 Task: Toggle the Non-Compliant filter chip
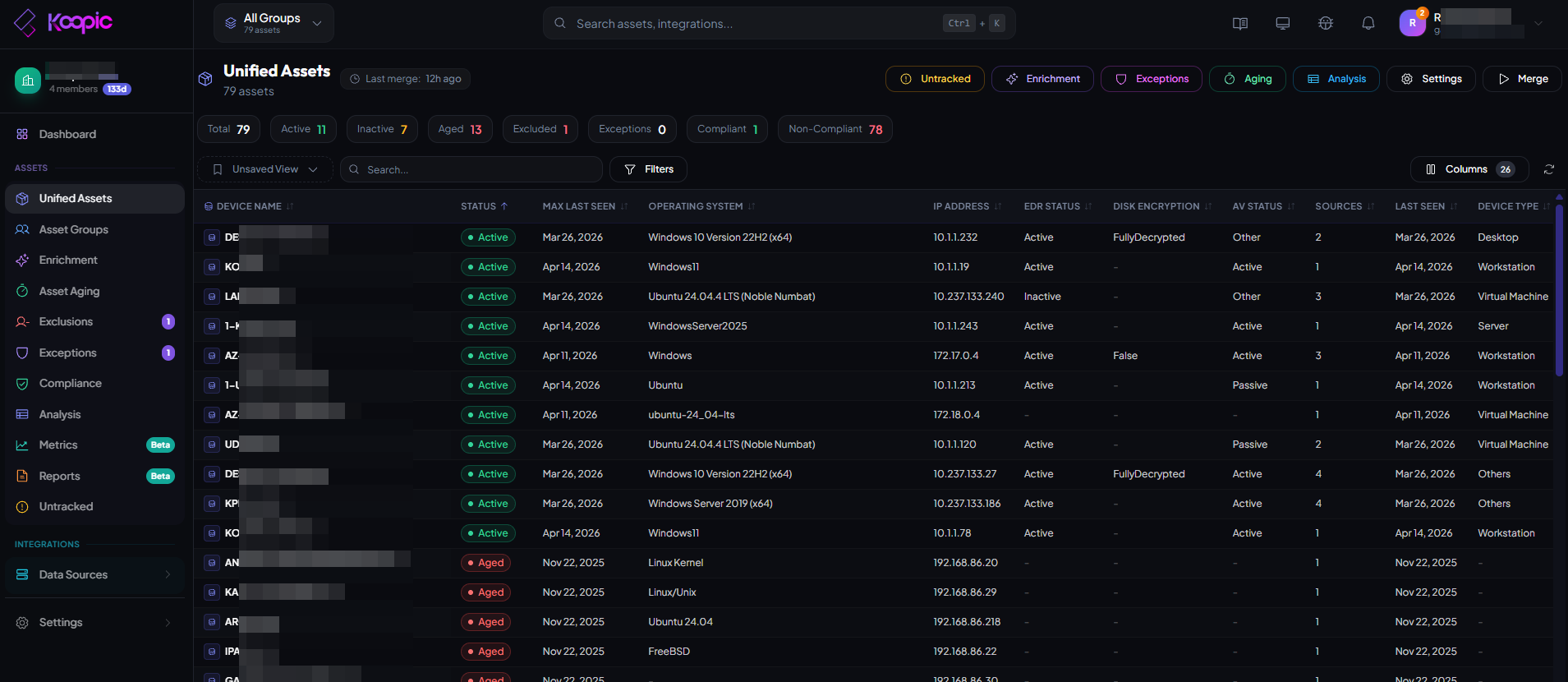point(835,129)
